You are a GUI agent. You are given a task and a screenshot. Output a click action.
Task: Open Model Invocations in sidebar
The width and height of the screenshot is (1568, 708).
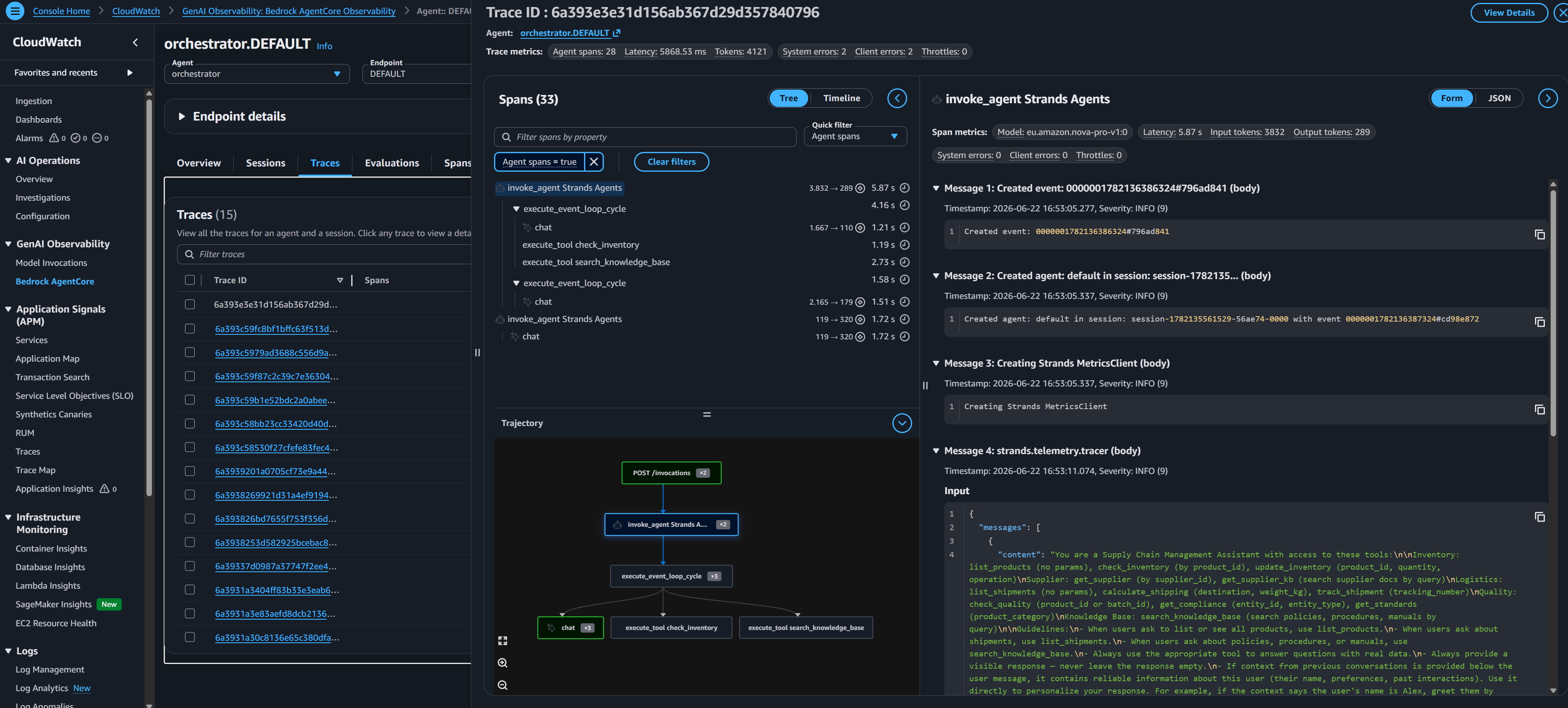[51, 263]
